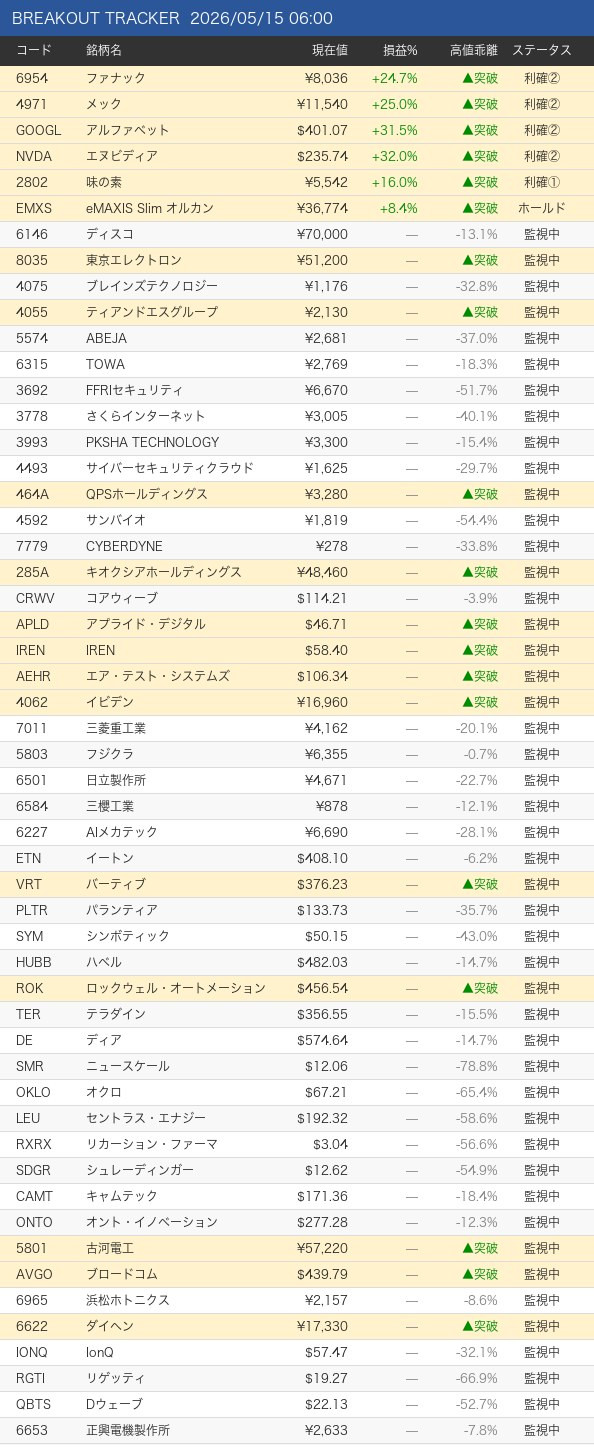Click NVDA profit value +32.0%
The width and height of the screenshot is (594, 1456).
click(394, 156)
